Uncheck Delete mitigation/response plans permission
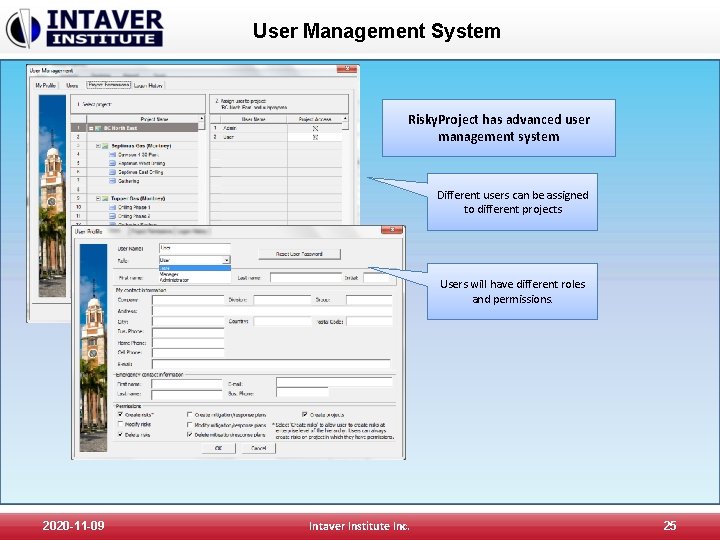Image resolution: width=720 pixels, height=540 pixels. [x=190, y=434]
